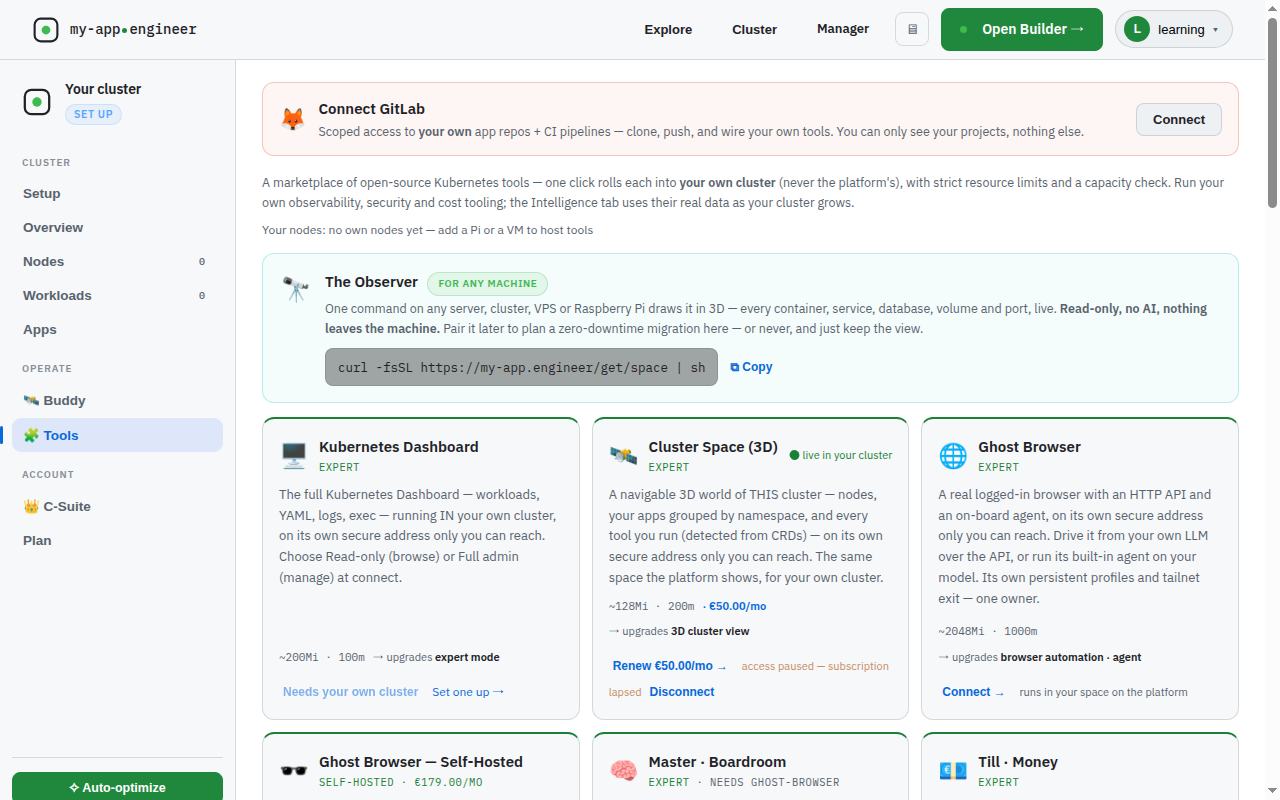Click Ghost Browser — Self-Hosted card title
1280x800 pixels.
(421, 762)
